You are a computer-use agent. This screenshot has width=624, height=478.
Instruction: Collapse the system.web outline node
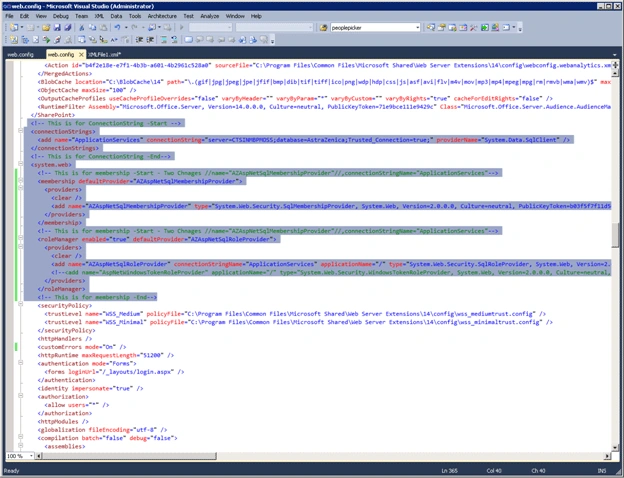pyautogui.click(x=20, y=164)
